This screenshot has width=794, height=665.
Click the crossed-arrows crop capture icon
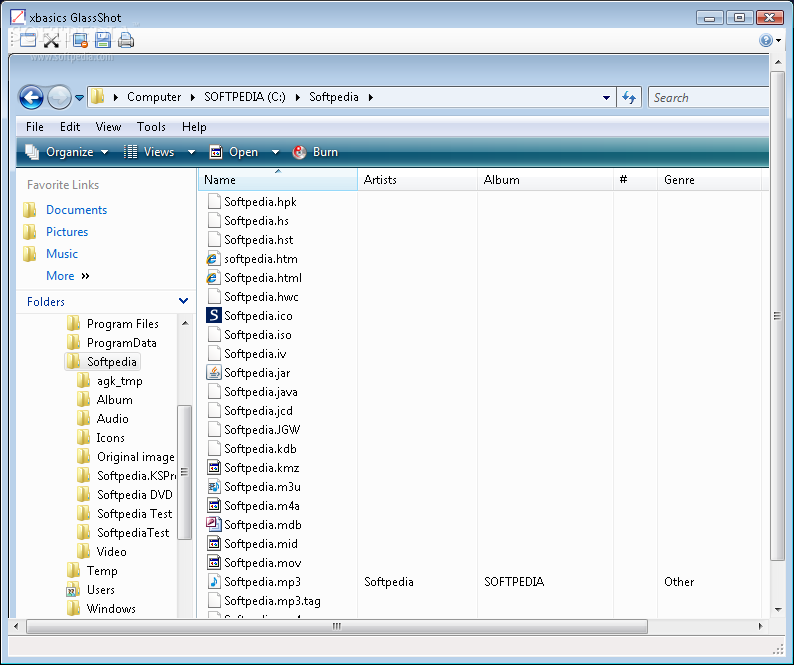click(52, 40)
